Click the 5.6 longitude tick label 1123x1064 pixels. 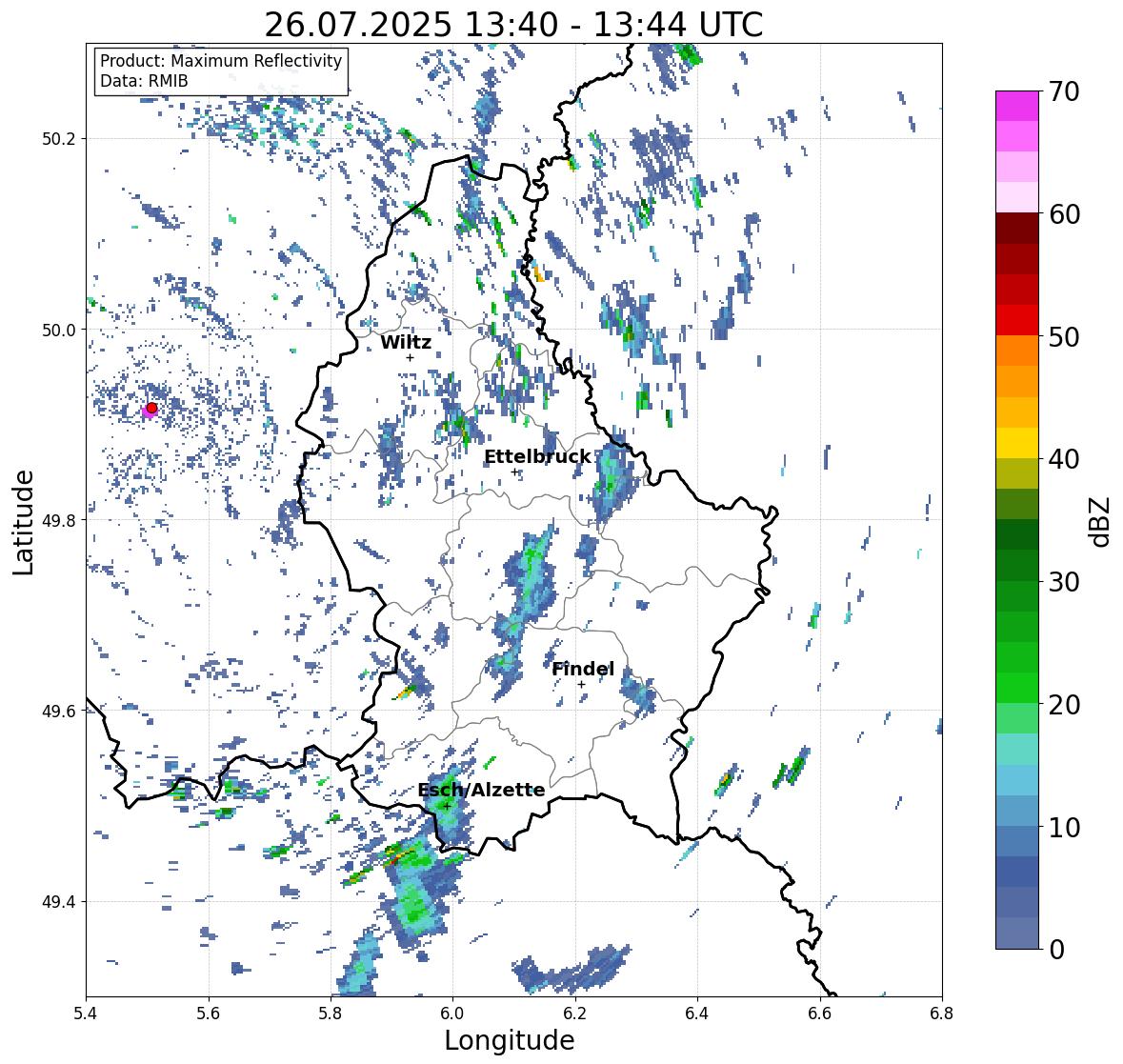point(209,1014)
